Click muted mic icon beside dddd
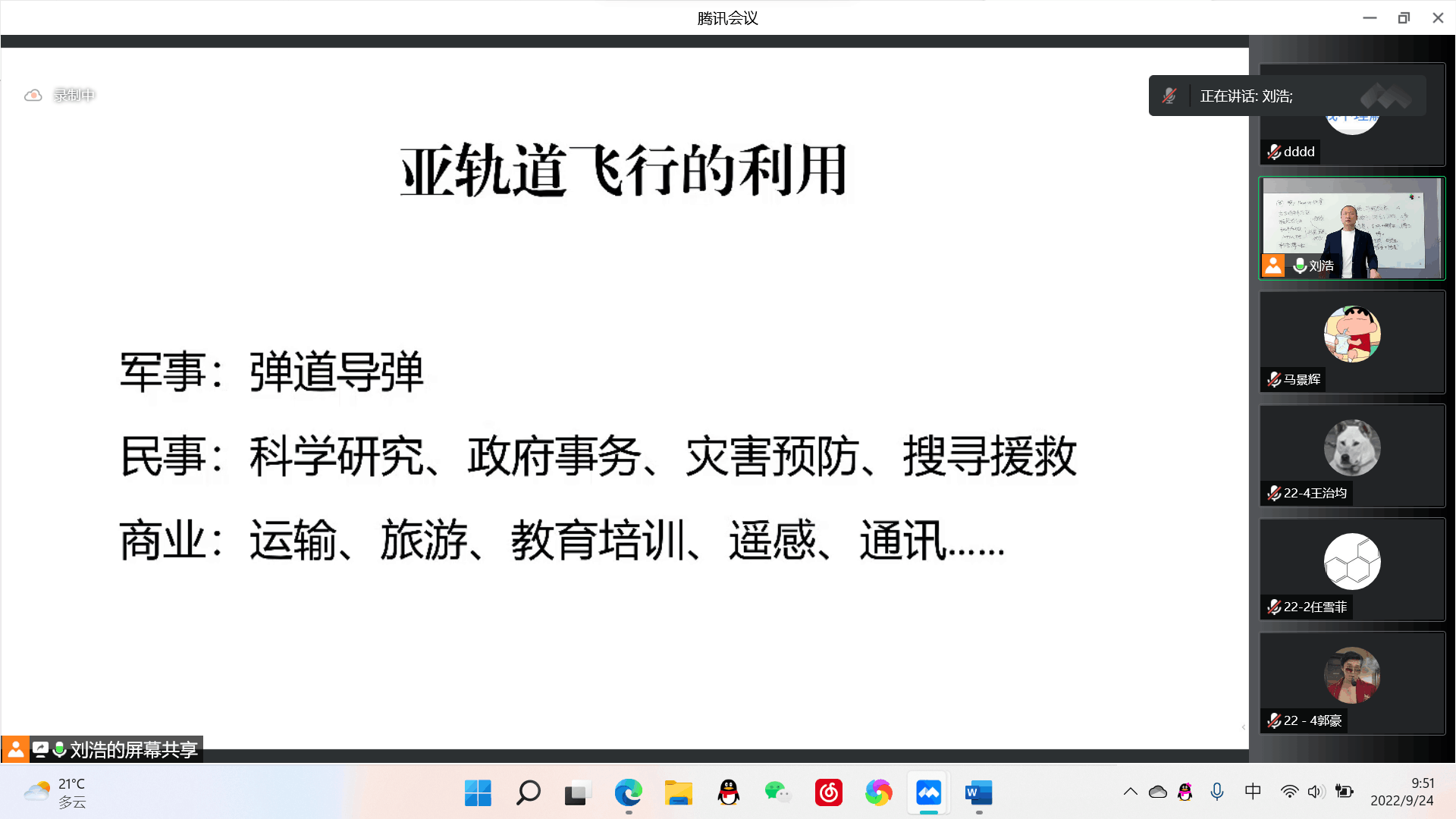The width and height of the screenshot is (1456, 819). 1274,152
